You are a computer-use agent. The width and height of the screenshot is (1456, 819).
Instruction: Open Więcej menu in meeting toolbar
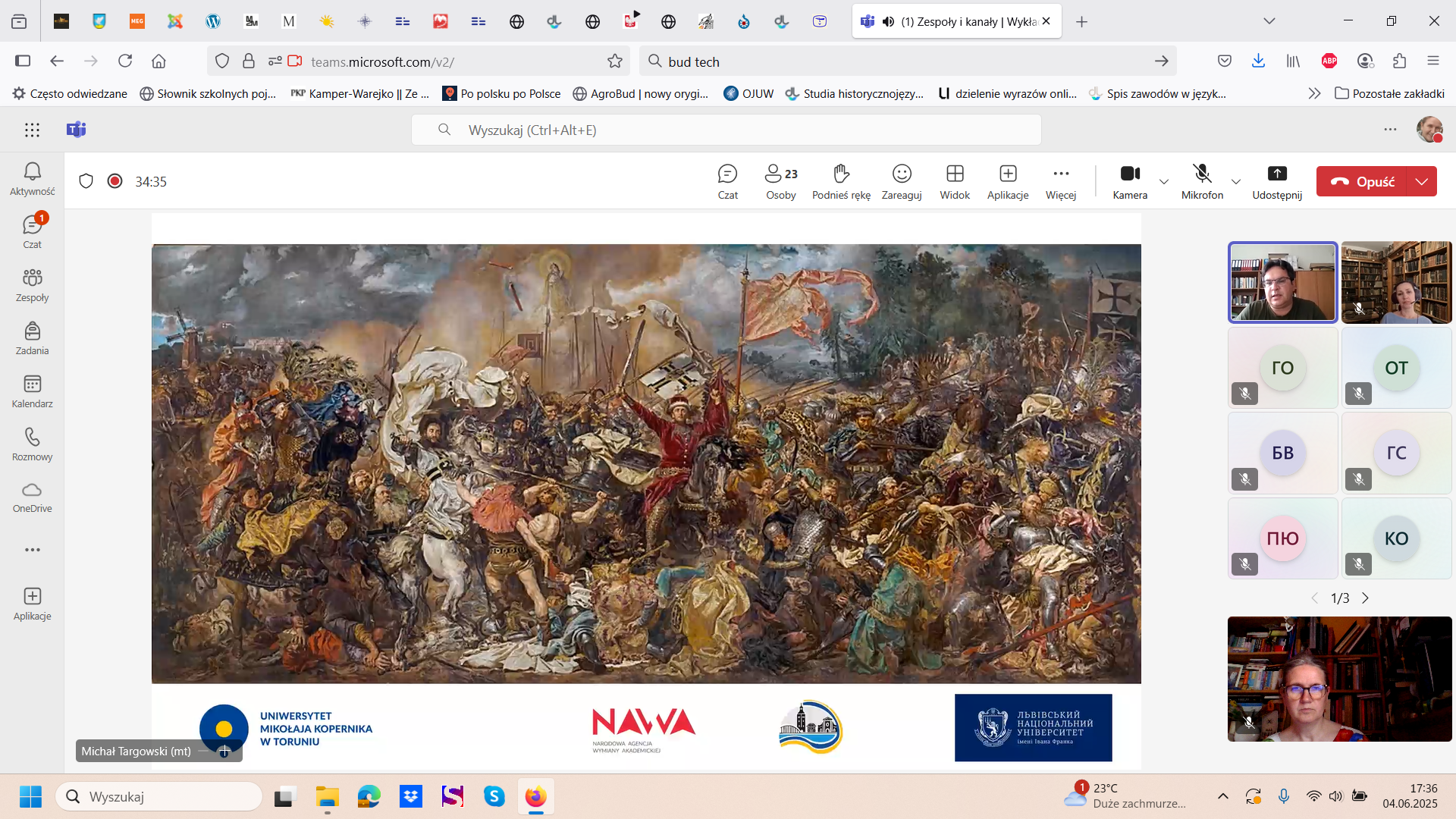1061,181
